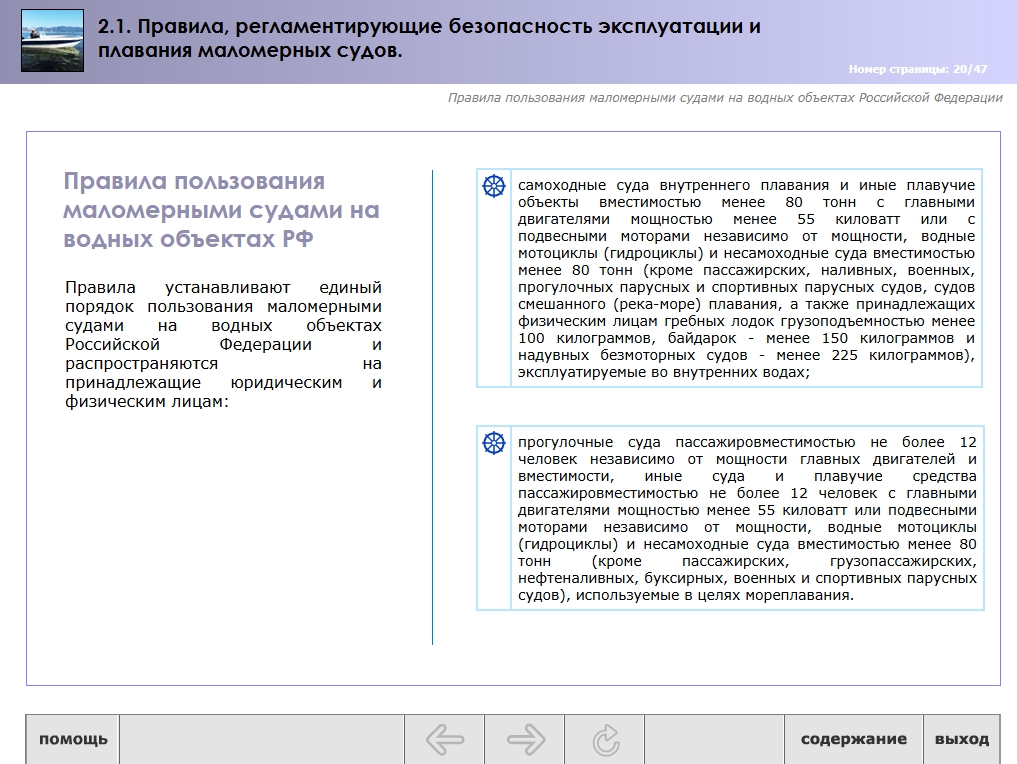Click ship wheel icon beside прогулочные суда text
Image resolution: width=1017 pixels, height=764 pixels.
tap(495, 443)
